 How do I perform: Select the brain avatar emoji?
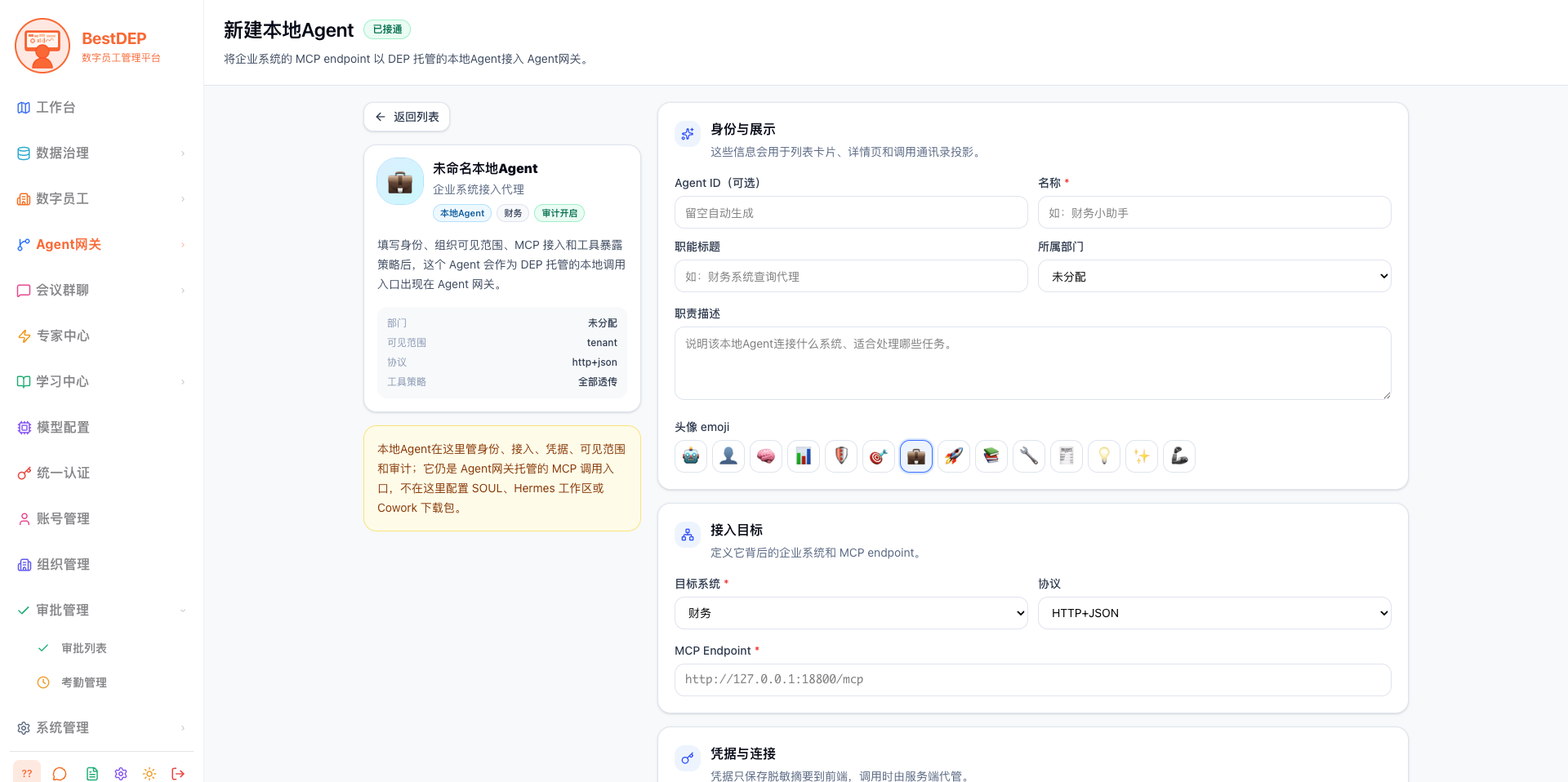(x=766, y=456)
